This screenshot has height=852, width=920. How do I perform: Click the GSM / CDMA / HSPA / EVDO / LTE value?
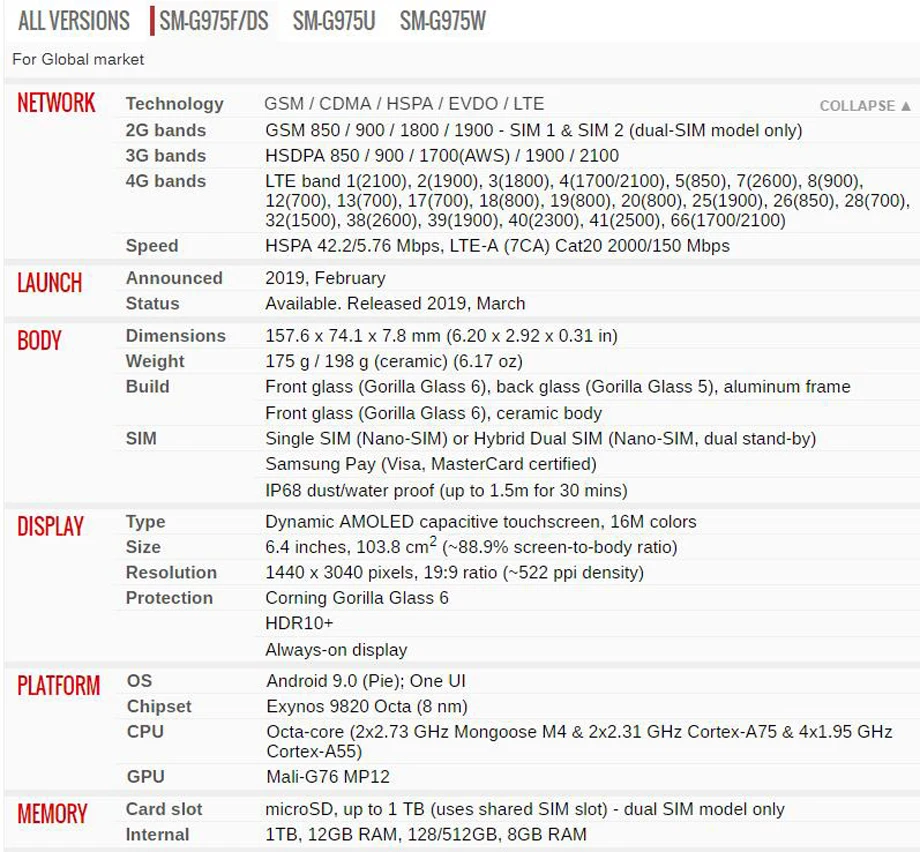404,104
